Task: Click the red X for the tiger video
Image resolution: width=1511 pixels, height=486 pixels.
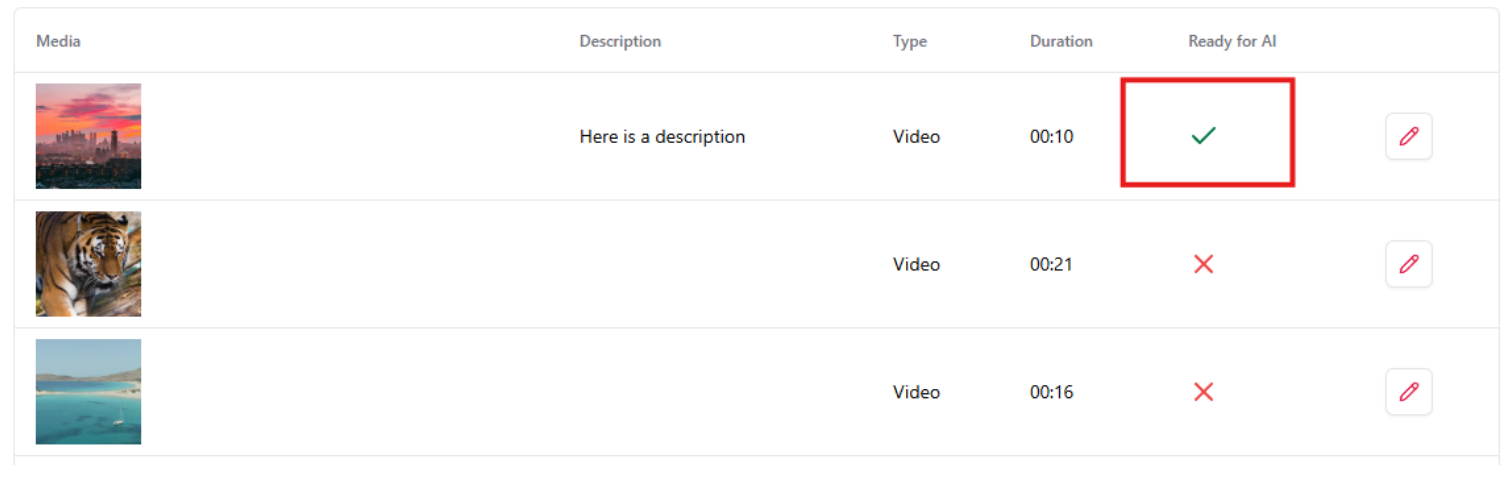Action: [1204, 264]
